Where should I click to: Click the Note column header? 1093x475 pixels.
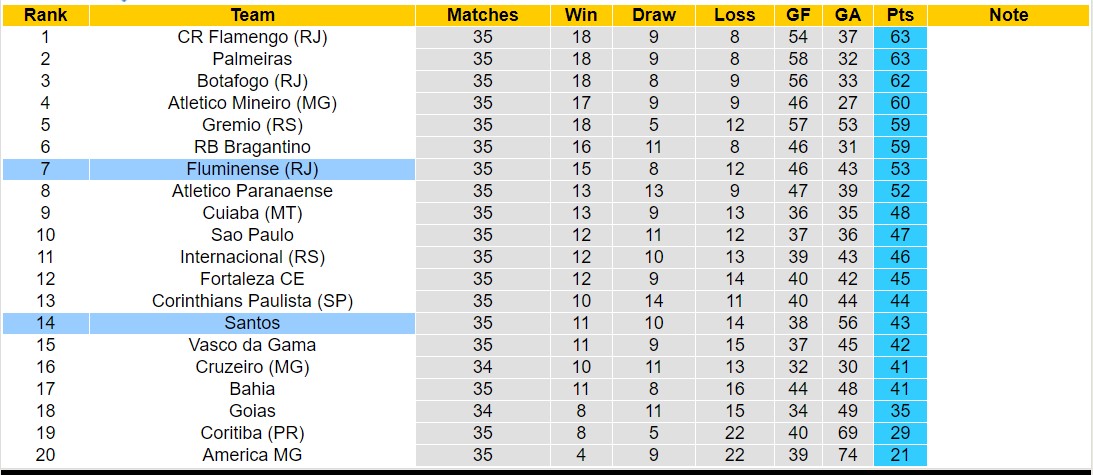pyautogui.click(x=1008, y=15)
